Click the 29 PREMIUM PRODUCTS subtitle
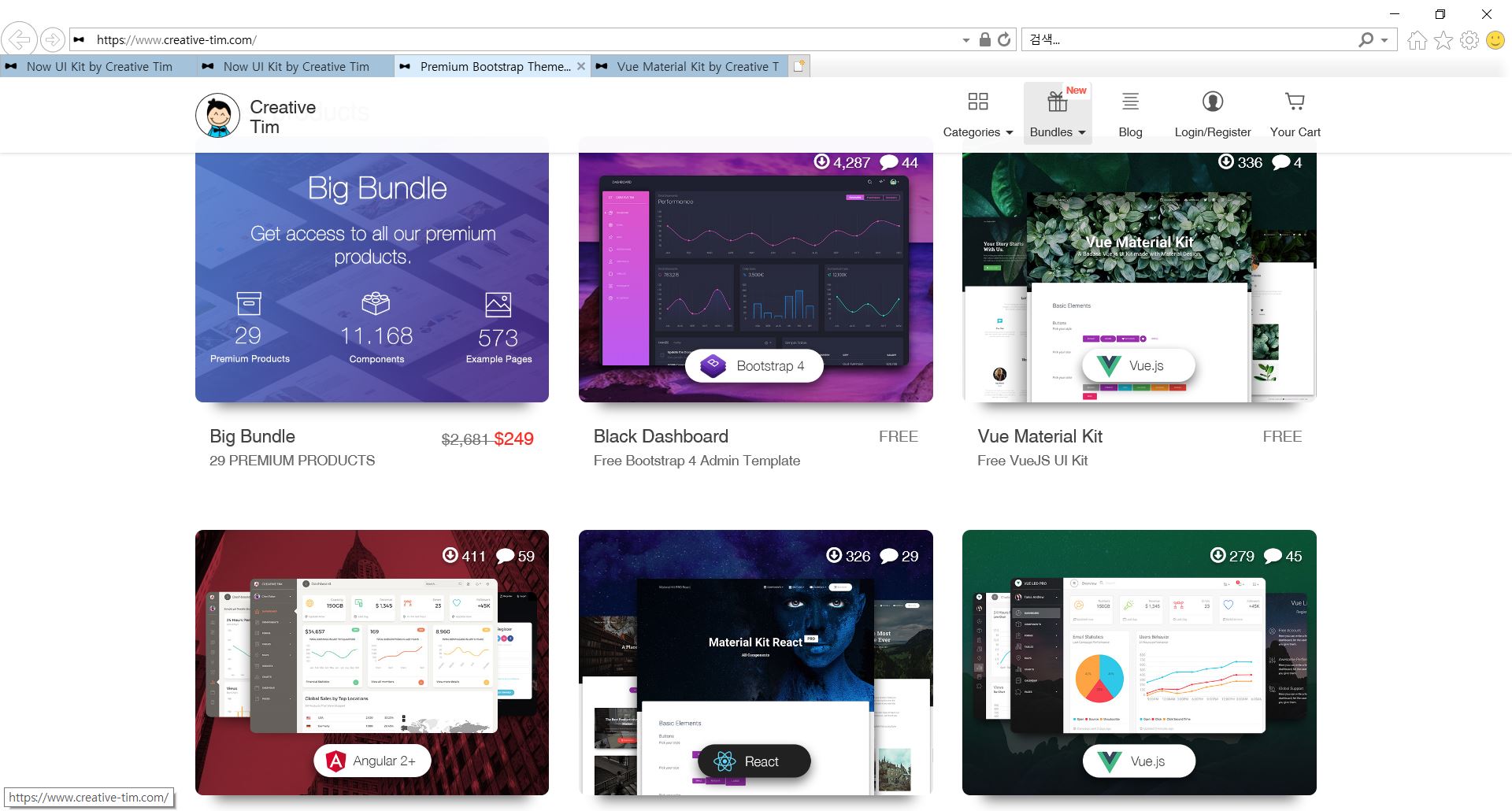Viewport: 1512px width, 811px height. tap(292, 461)
